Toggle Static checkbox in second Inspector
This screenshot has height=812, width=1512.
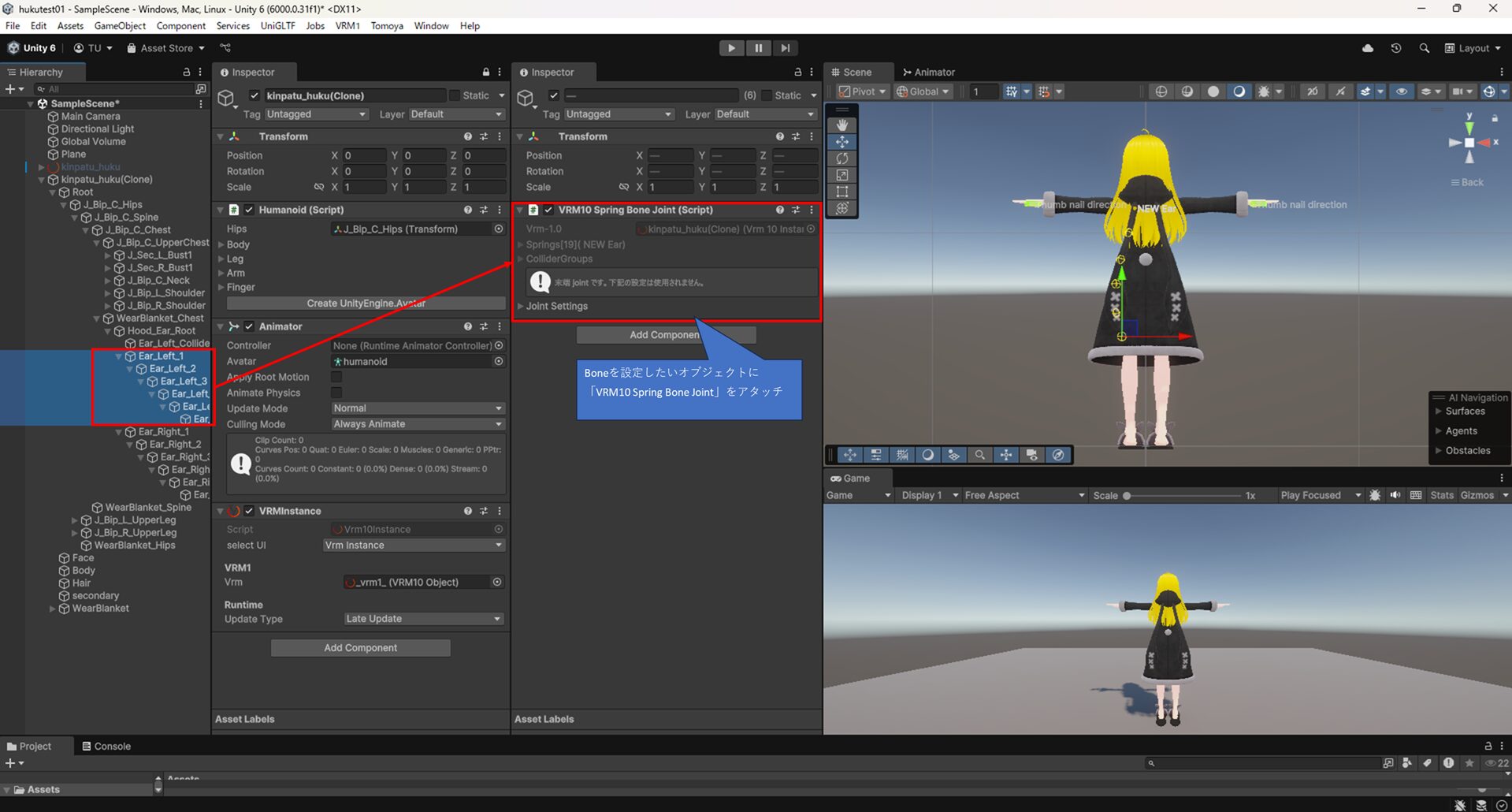[x=766, y=95]
